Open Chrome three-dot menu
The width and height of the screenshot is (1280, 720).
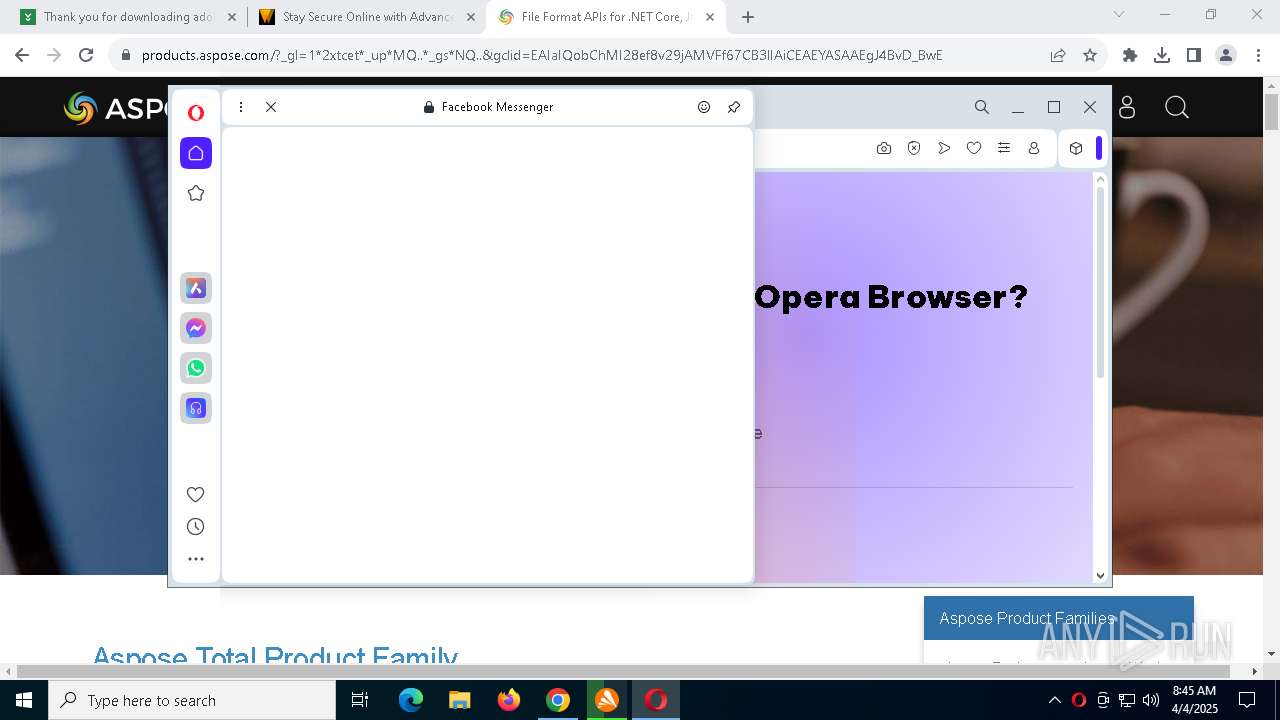click(1258, 55)
